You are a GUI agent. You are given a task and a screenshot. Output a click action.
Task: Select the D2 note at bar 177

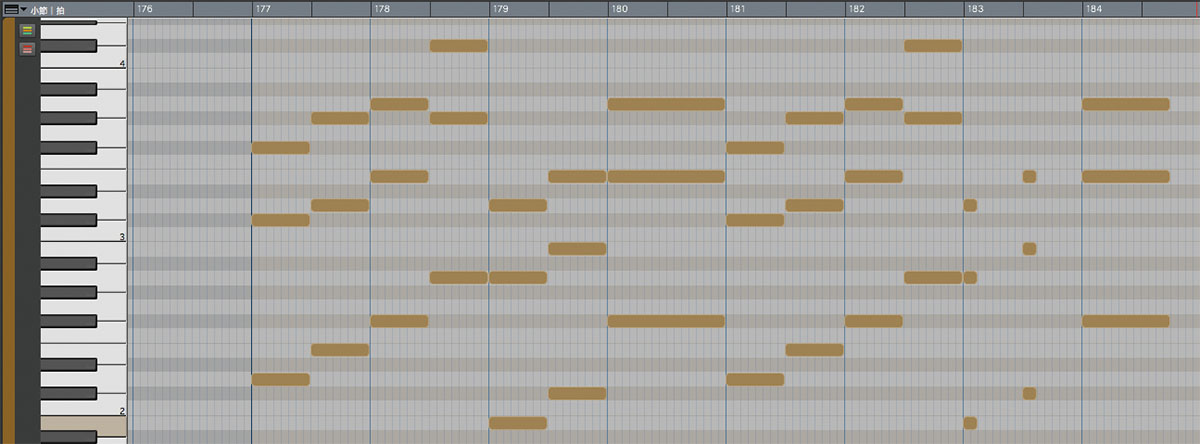[281, 379]
